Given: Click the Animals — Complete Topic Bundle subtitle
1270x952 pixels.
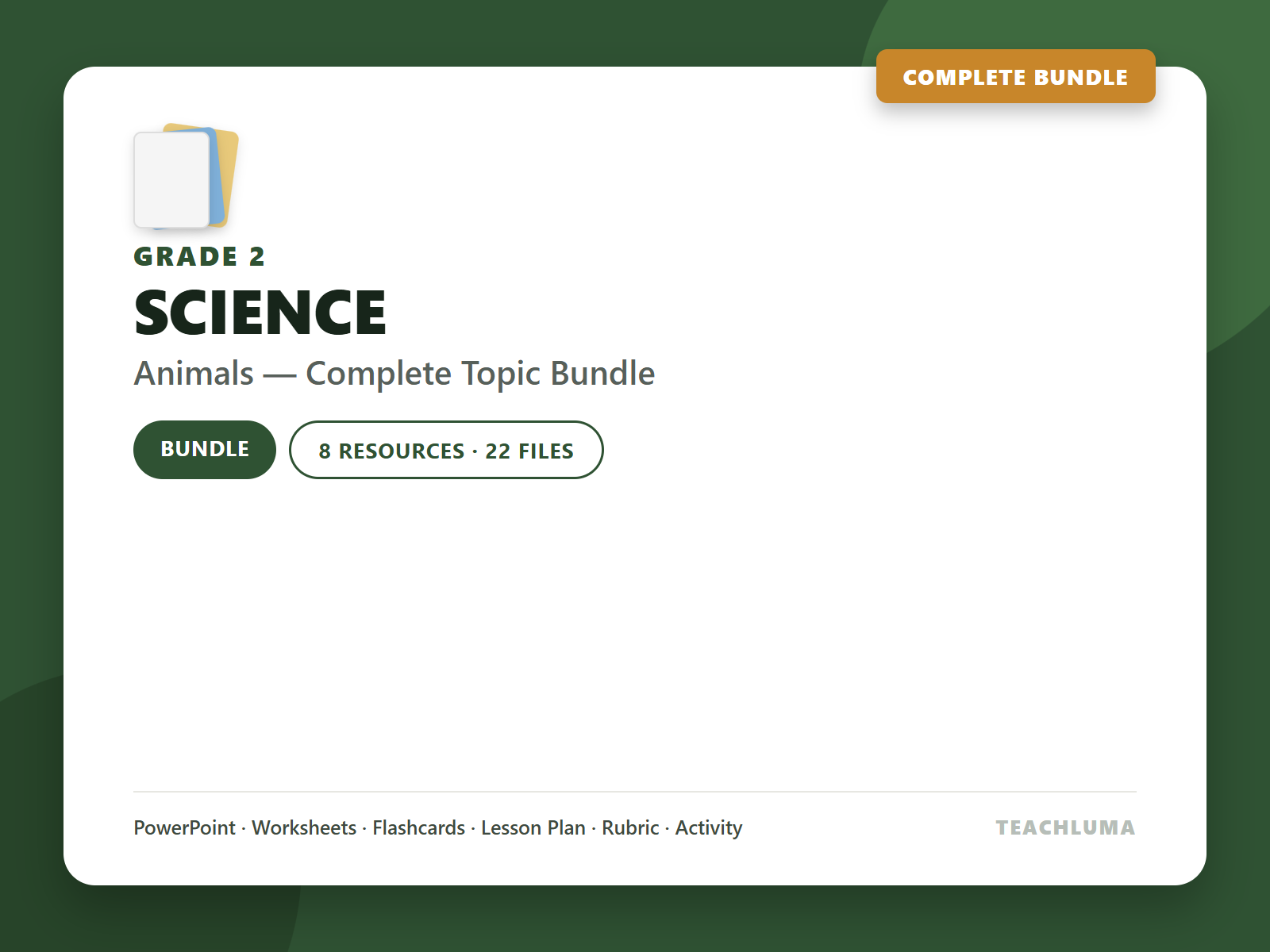Looking at the screenshot, I should pyautogui.click(x=394, y=374).
